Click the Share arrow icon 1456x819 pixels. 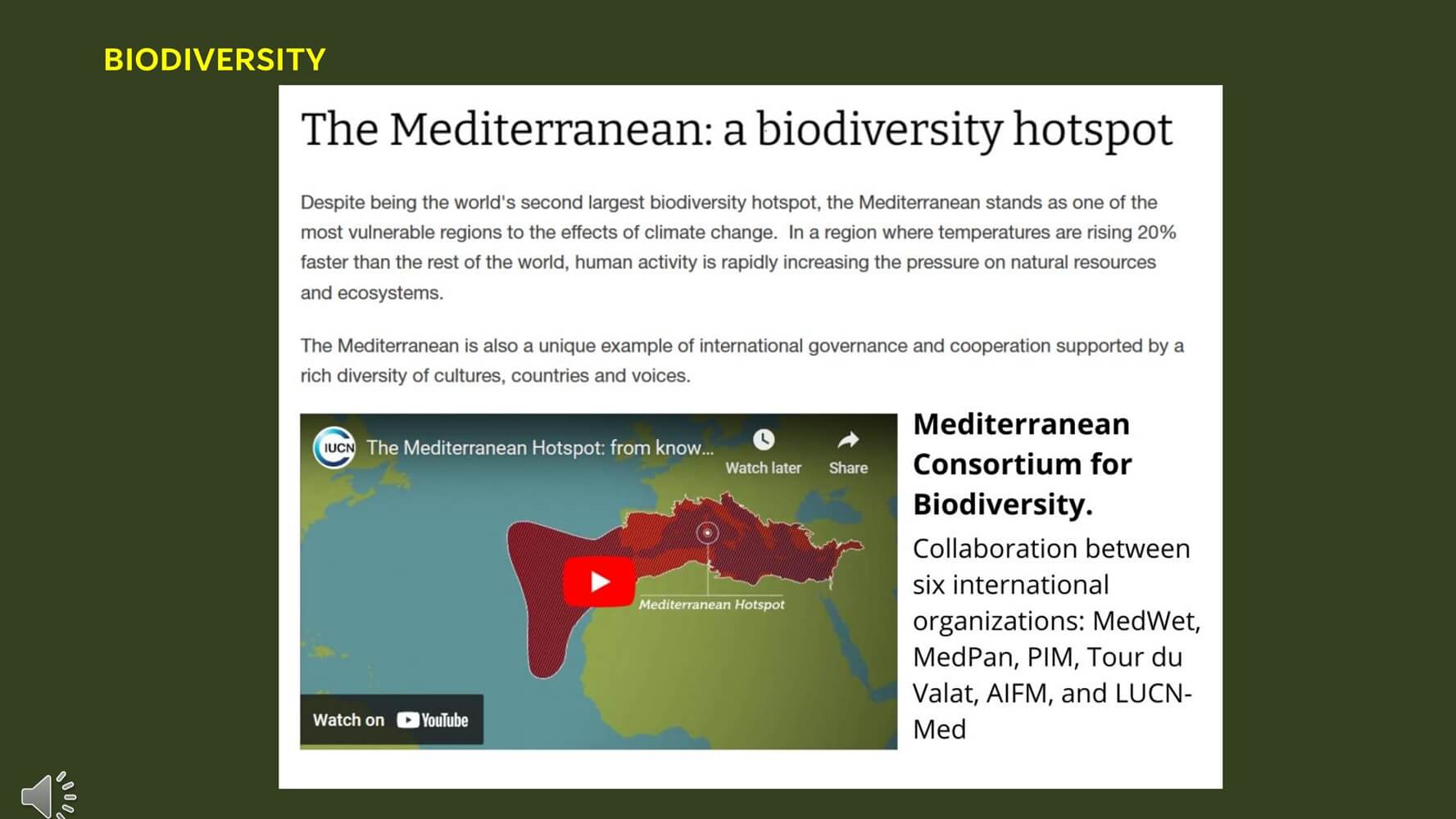point(848,441)
